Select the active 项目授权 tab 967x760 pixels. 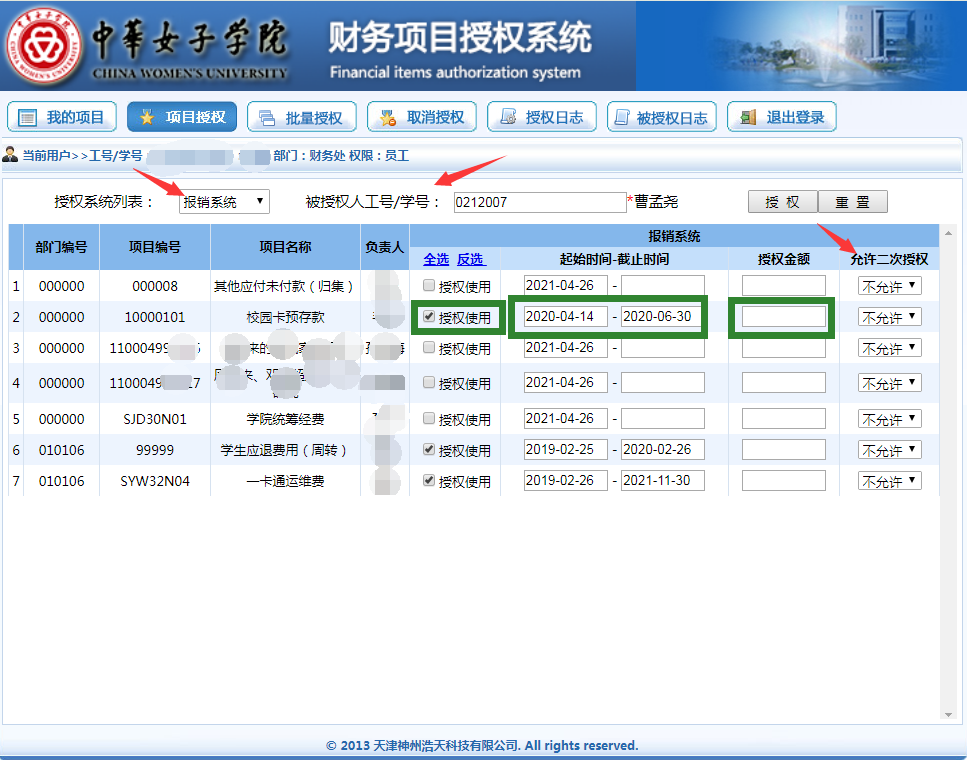click(x=181, y=116)
